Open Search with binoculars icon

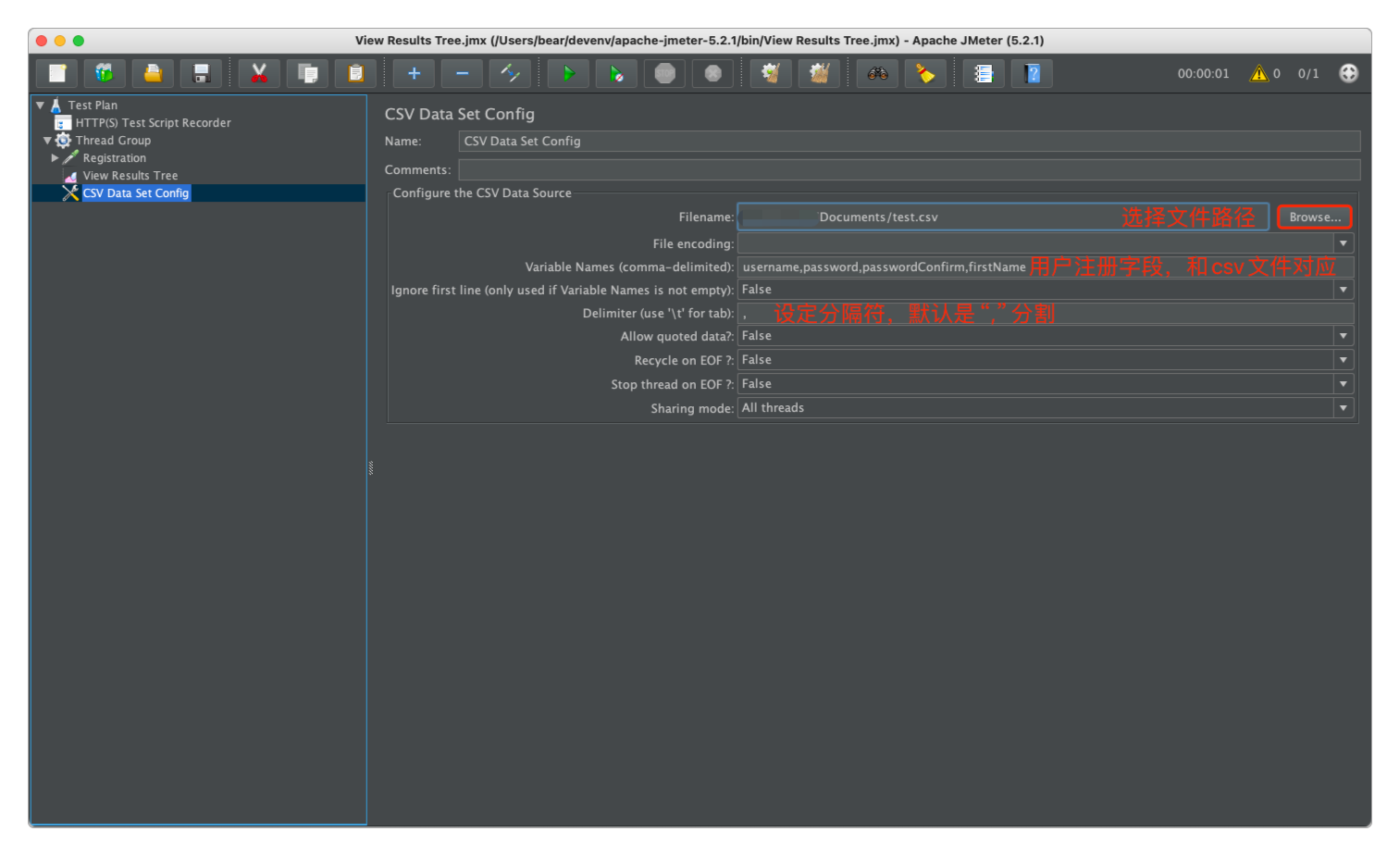pyautogui.click(x=877, y=73)
